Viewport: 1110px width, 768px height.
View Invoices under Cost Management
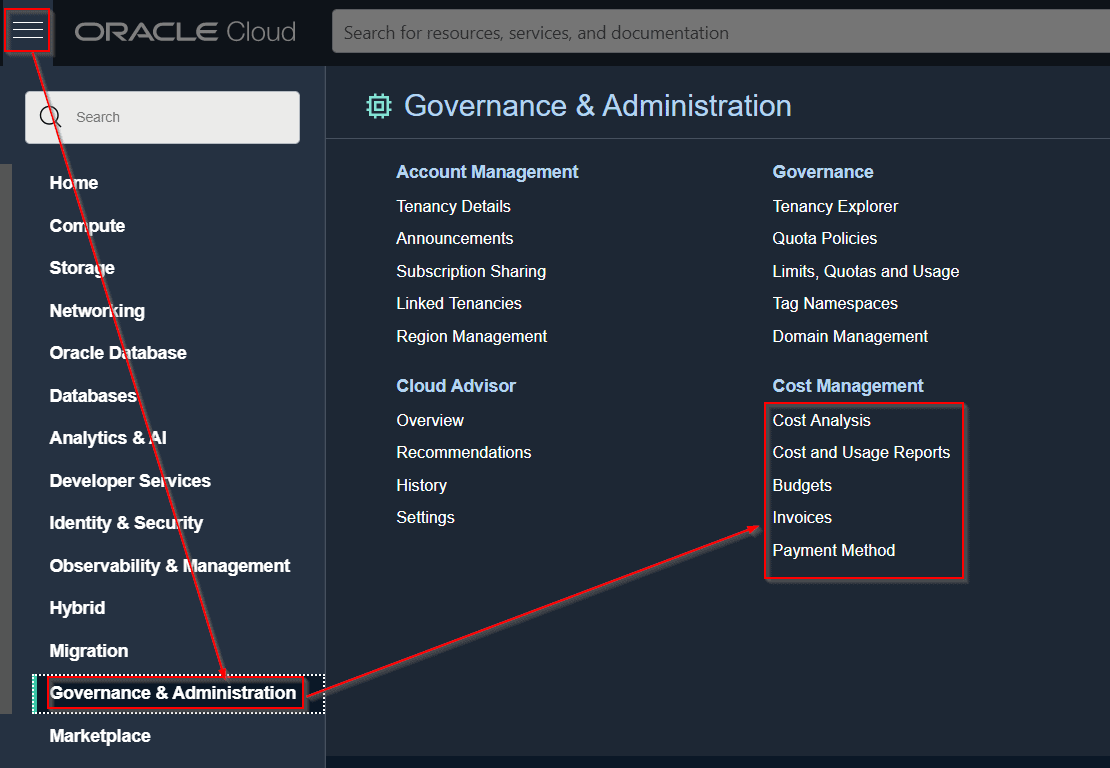coord(802,518)
